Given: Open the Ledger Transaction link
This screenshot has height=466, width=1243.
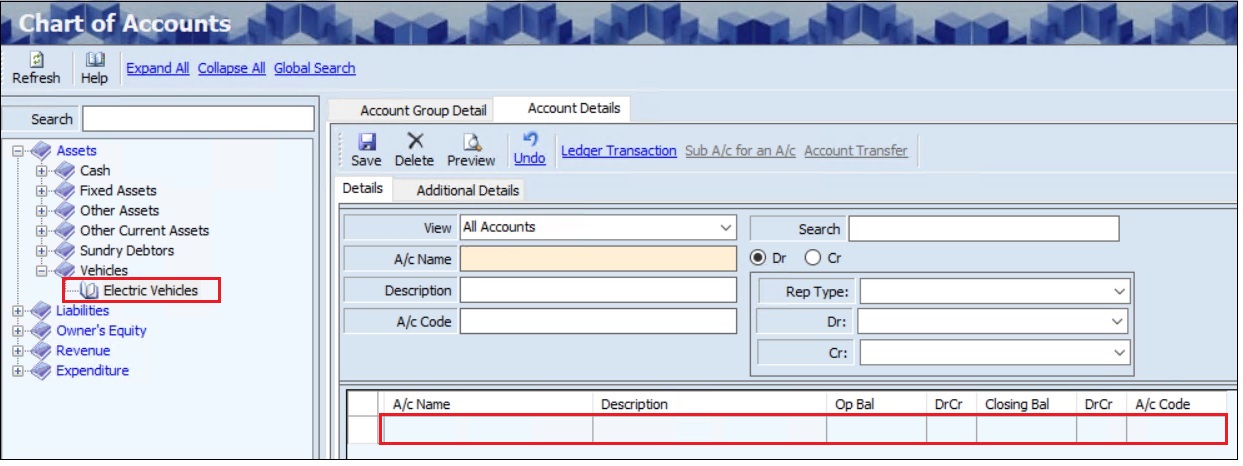Looking at the screenshot, I should coord(618,151).
